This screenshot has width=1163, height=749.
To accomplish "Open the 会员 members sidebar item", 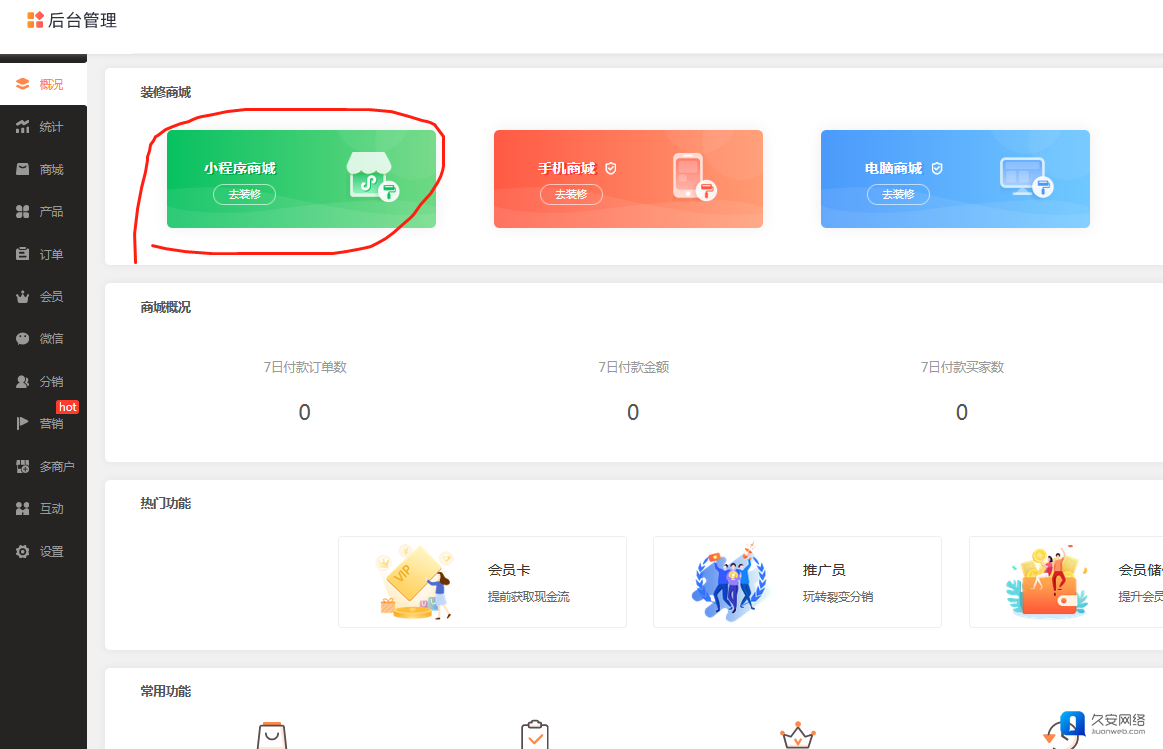I will 43,297.
